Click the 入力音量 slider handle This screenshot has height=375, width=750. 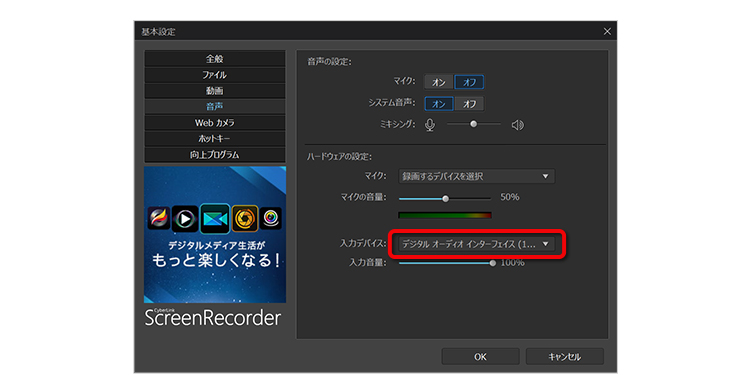(x=493, y=263)
